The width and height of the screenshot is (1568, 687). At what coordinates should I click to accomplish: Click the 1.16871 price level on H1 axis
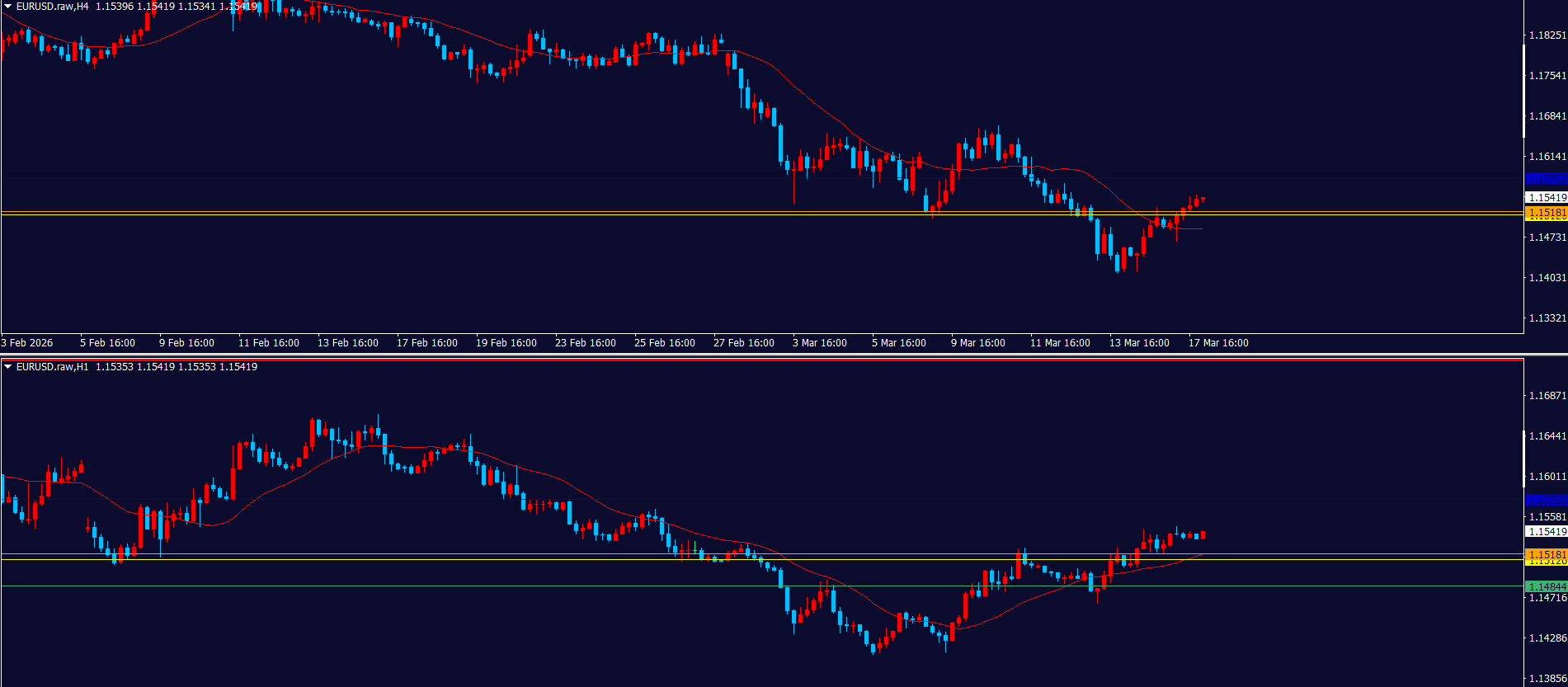coord(1547,396)
